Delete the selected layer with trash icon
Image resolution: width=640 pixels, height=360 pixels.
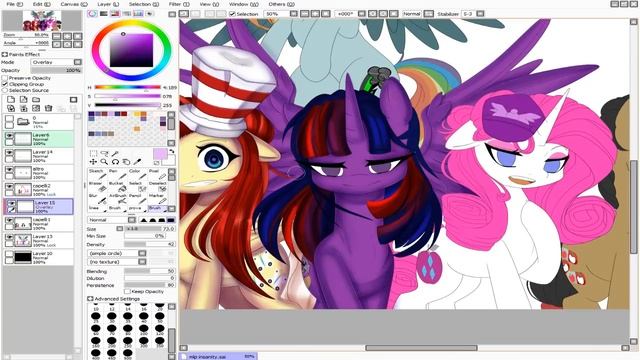49,108
